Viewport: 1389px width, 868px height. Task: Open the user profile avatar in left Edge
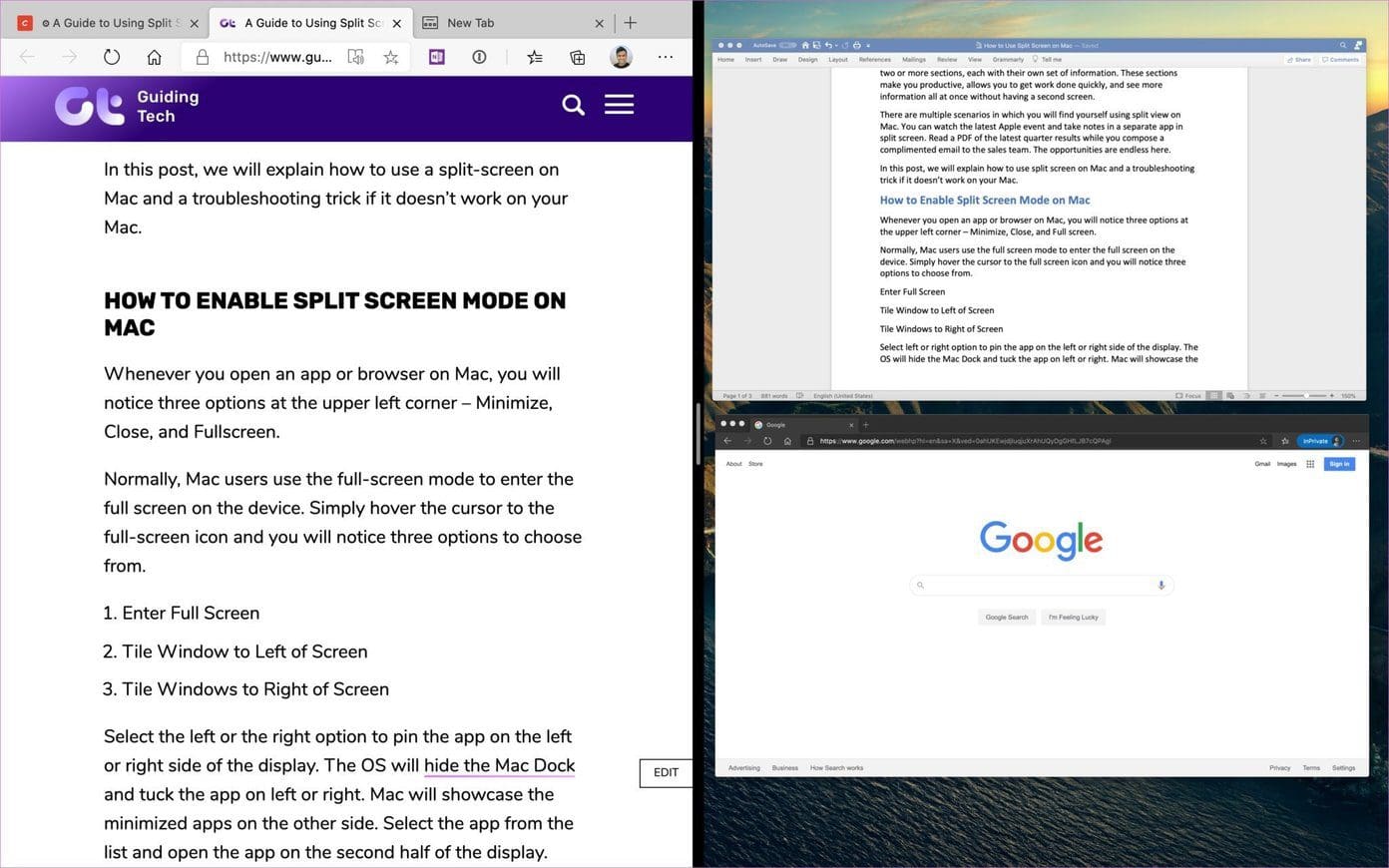pos(621,57)
